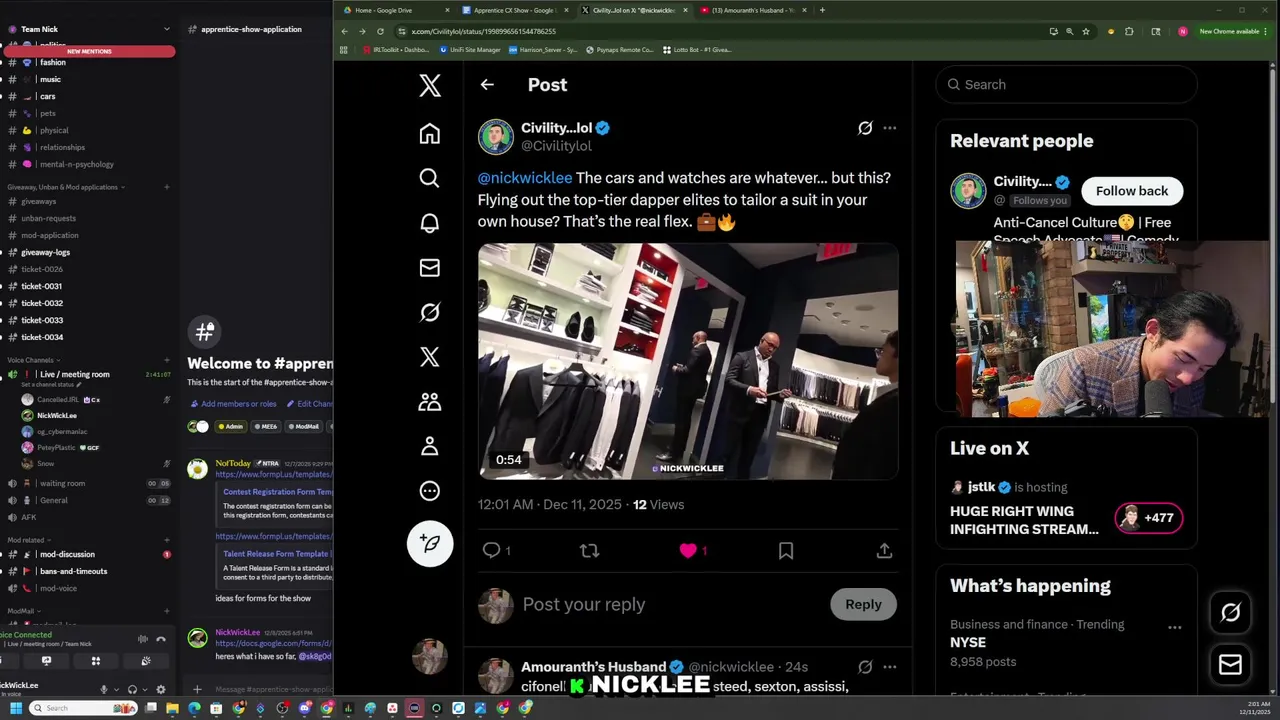Open microphone input options chevron in Discord
Screen dimensions: 1280x720
pyautogui.click(x=114, y=689)
